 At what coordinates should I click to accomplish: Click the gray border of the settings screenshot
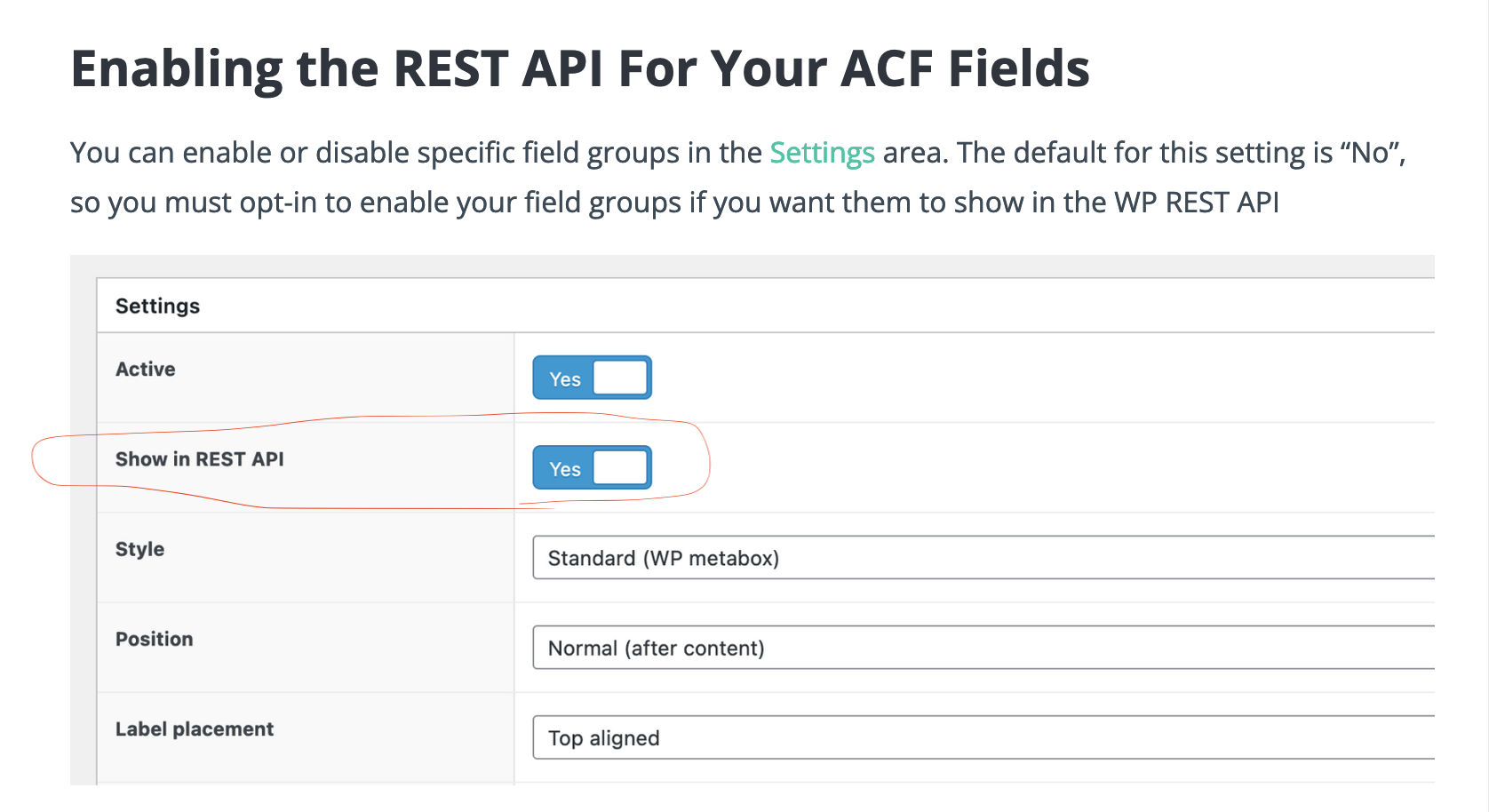pos(83,533)
